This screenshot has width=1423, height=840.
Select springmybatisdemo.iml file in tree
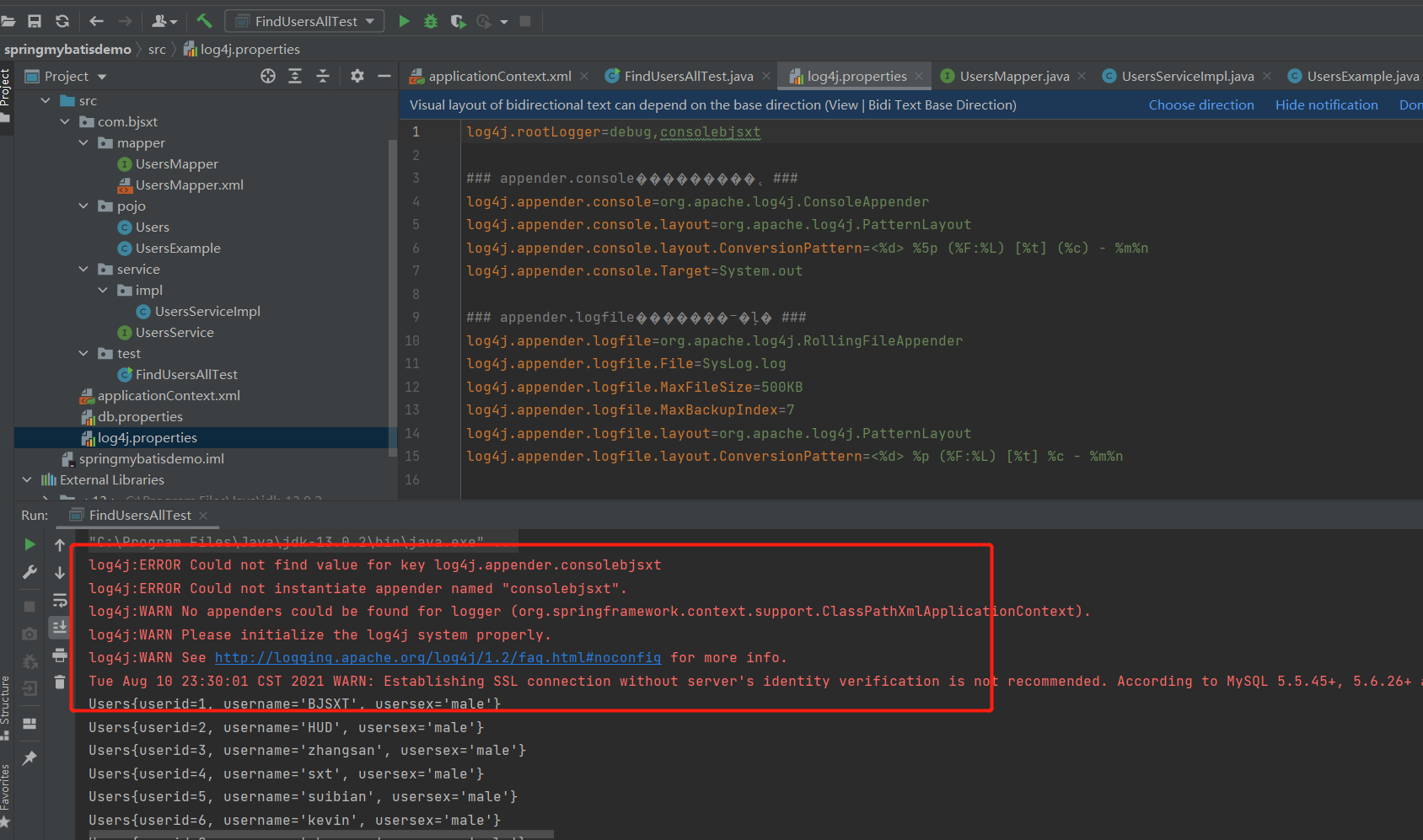pyautogui.click(x=152, y=458)
